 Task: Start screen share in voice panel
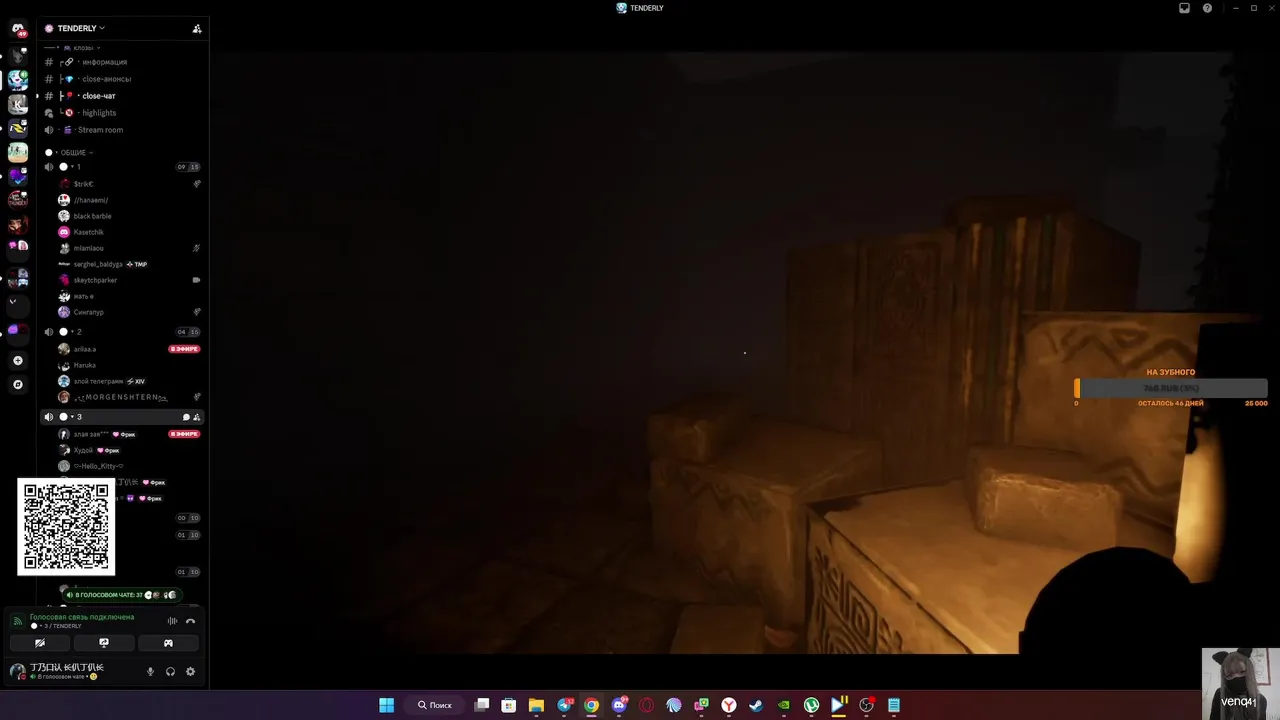click(104, 643)
